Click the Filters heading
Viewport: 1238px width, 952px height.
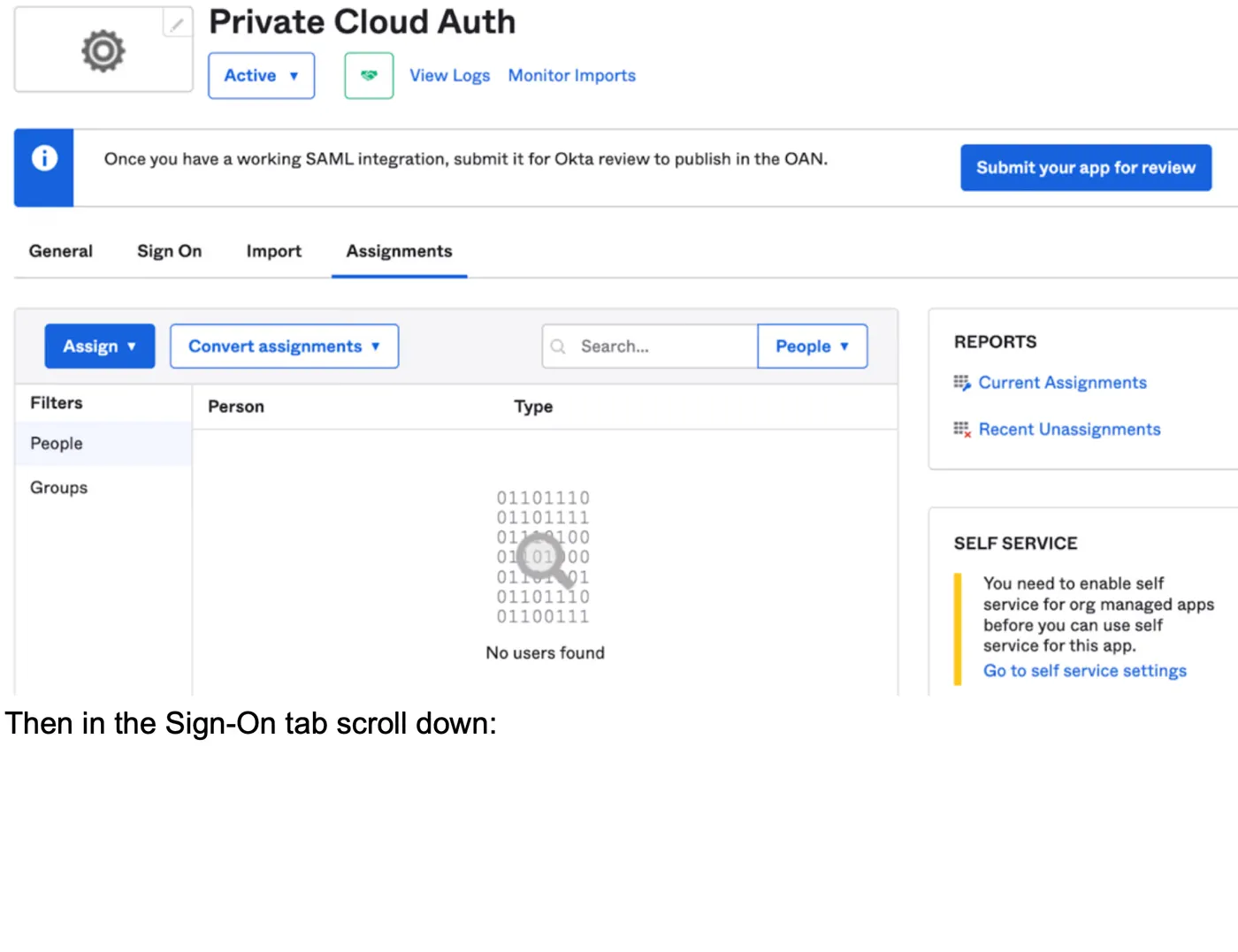(x=57, y=403)
